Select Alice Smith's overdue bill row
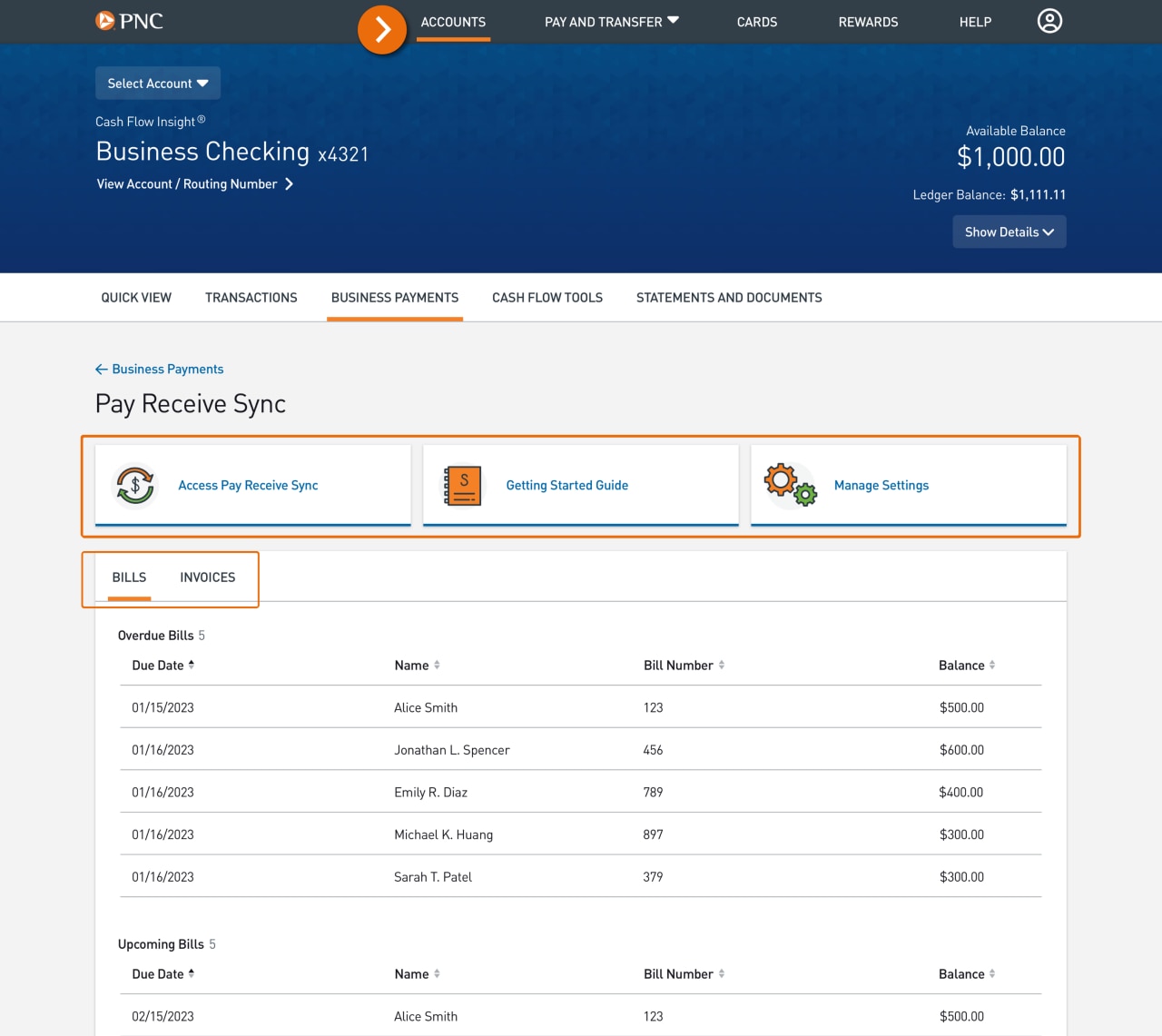The width and height of the screenshot is (1162, 1036). tap(581, 706)
